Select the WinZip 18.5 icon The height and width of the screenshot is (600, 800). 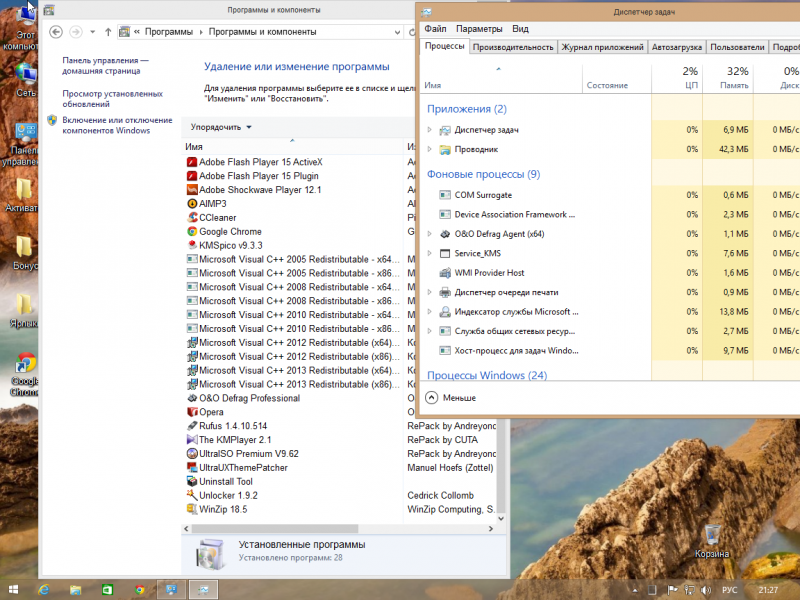tap(192, 509)
